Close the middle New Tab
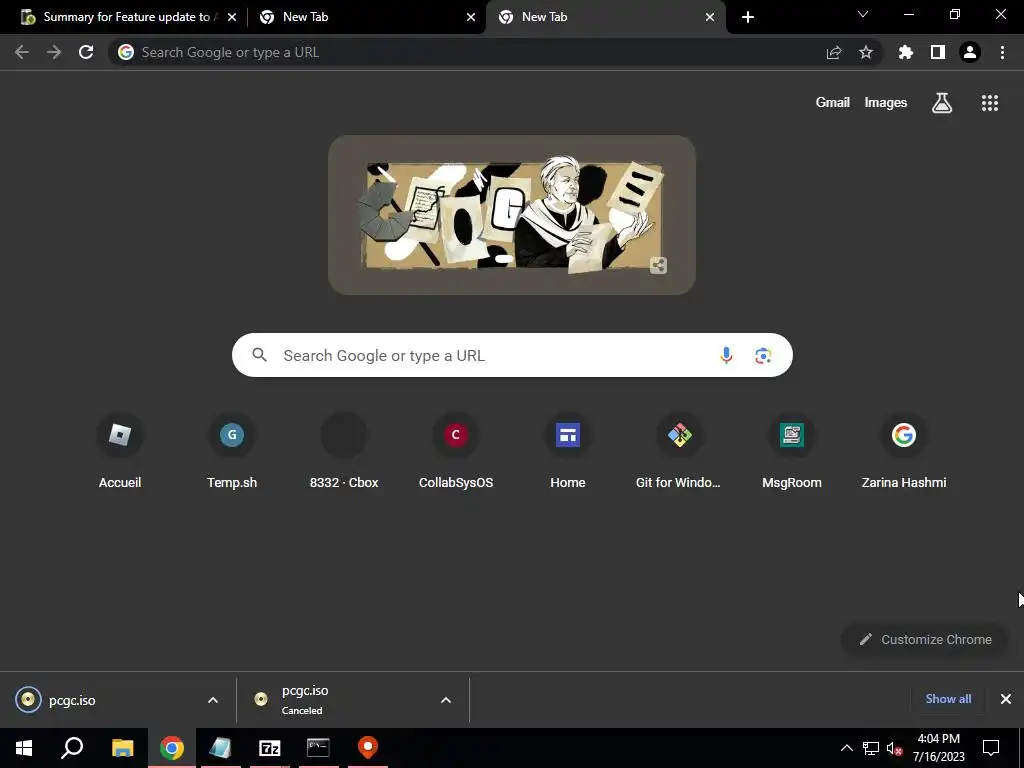Image resolution: width=1024 pixels, height=768 pixels. (x=471, y=17)
